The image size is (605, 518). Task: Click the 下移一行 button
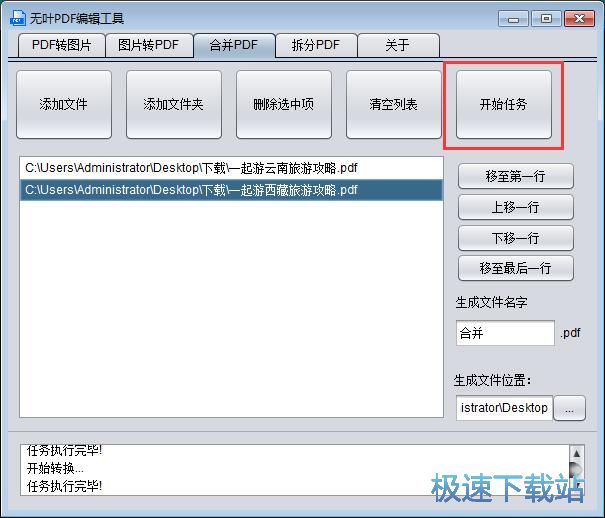[x=516, y=238]
